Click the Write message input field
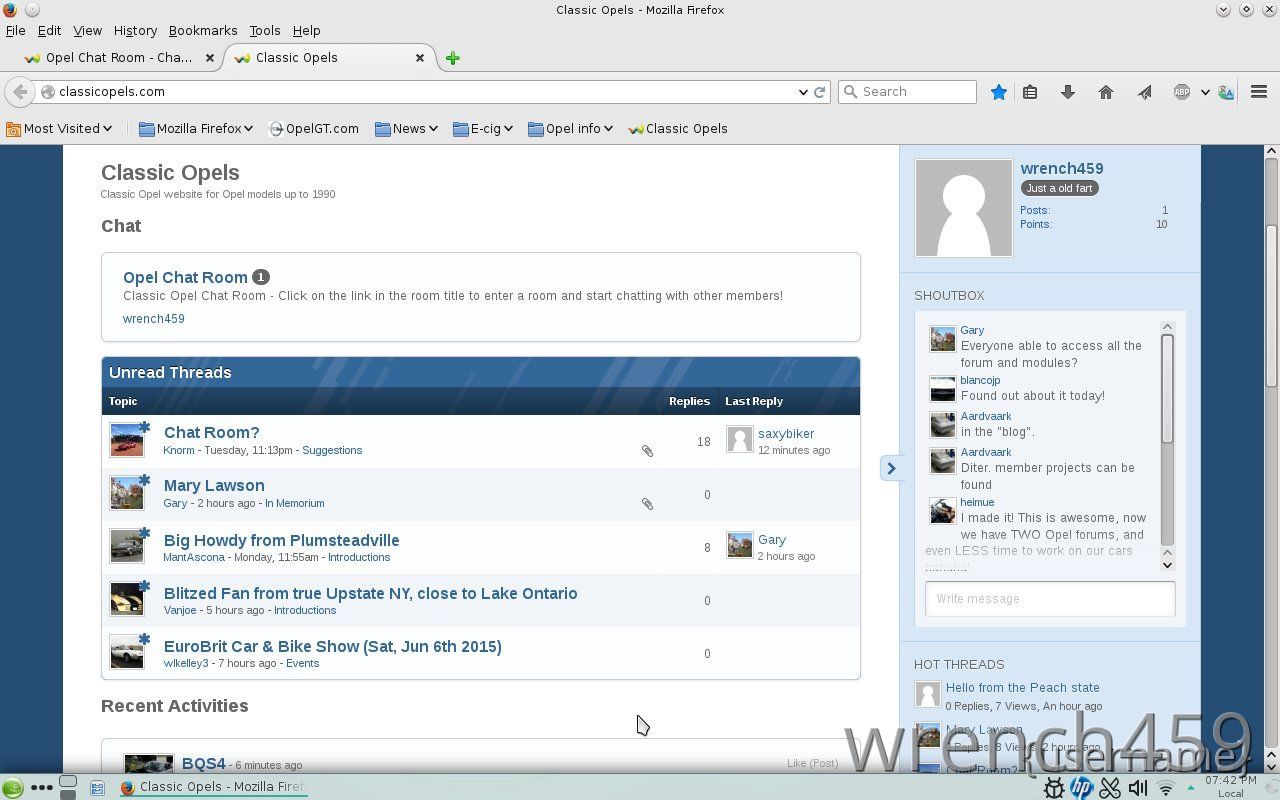The height and width of the screenshot is (800, 1280). point(1049,598)
